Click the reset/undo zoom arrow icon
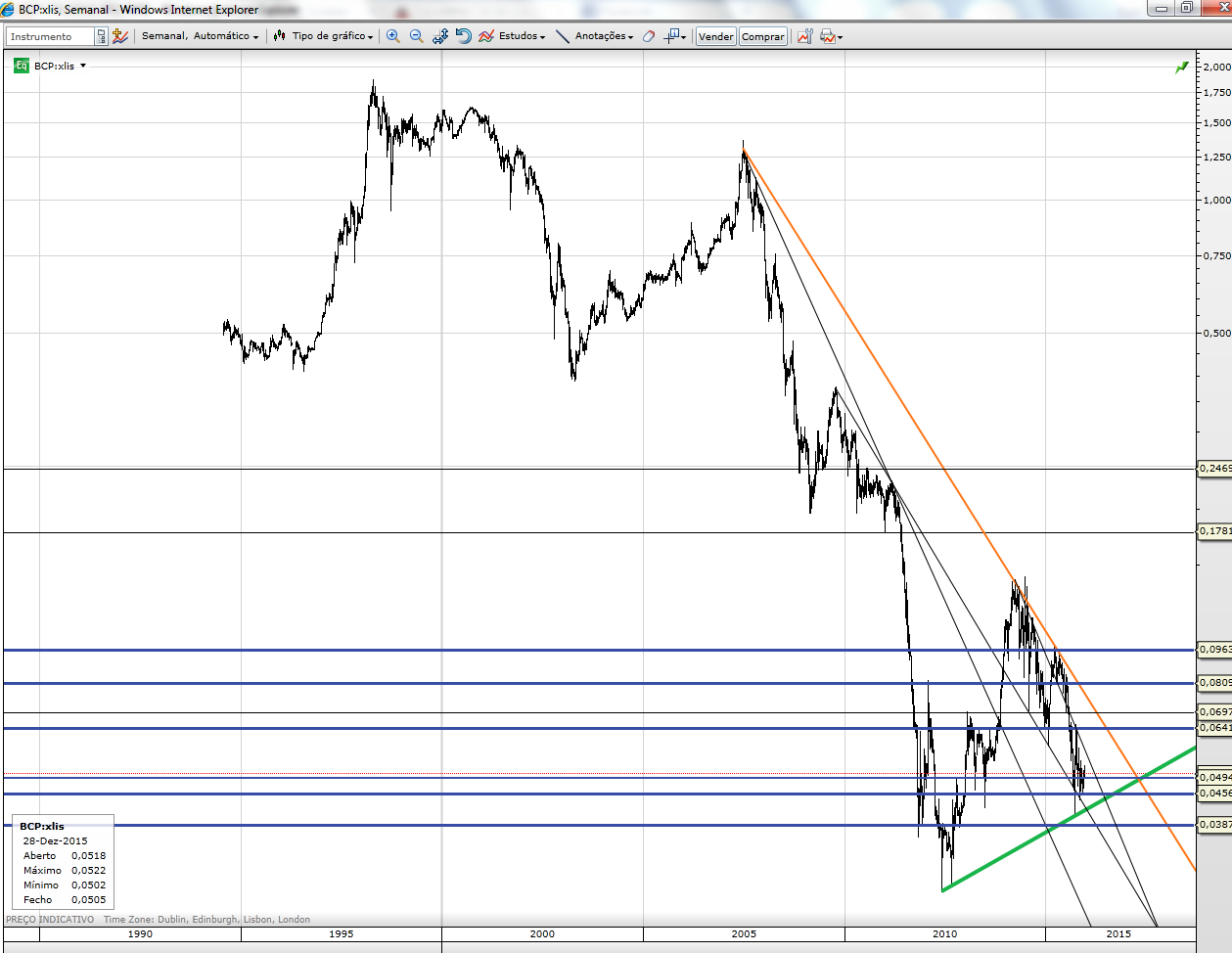 (464, 36)
